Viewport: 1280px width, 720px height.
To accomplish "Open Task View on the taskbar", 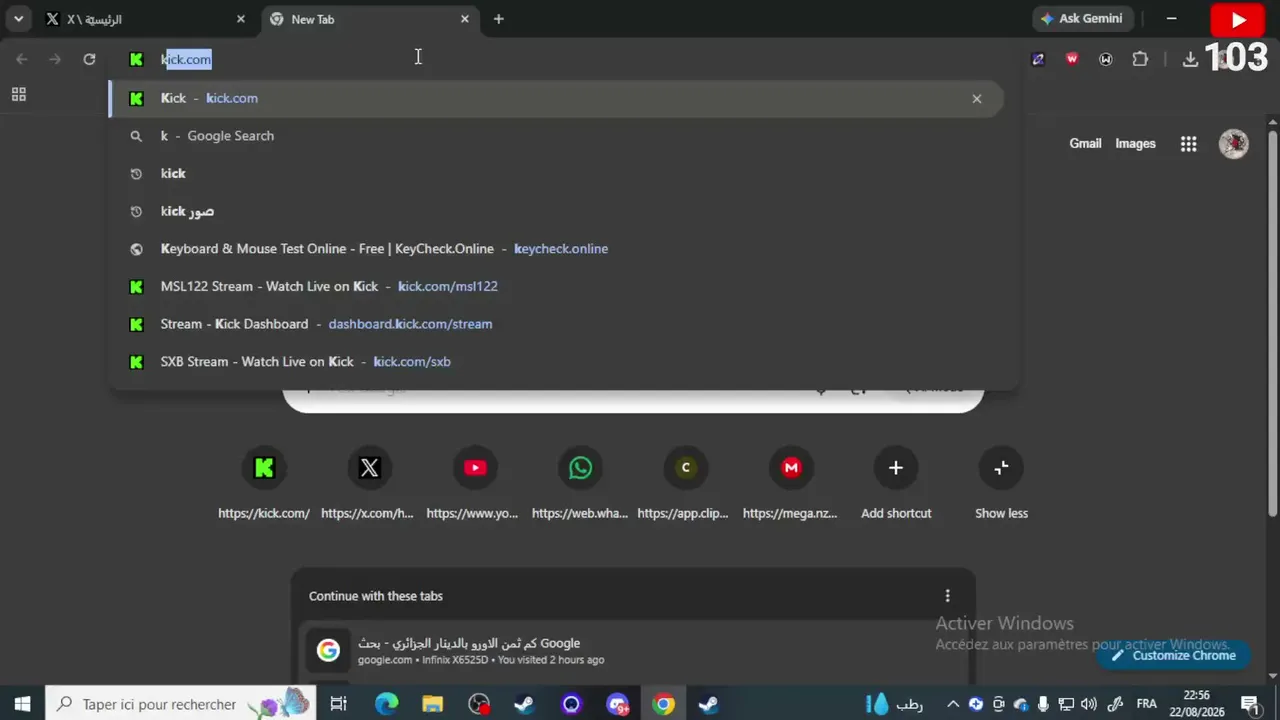I will 338,704.
